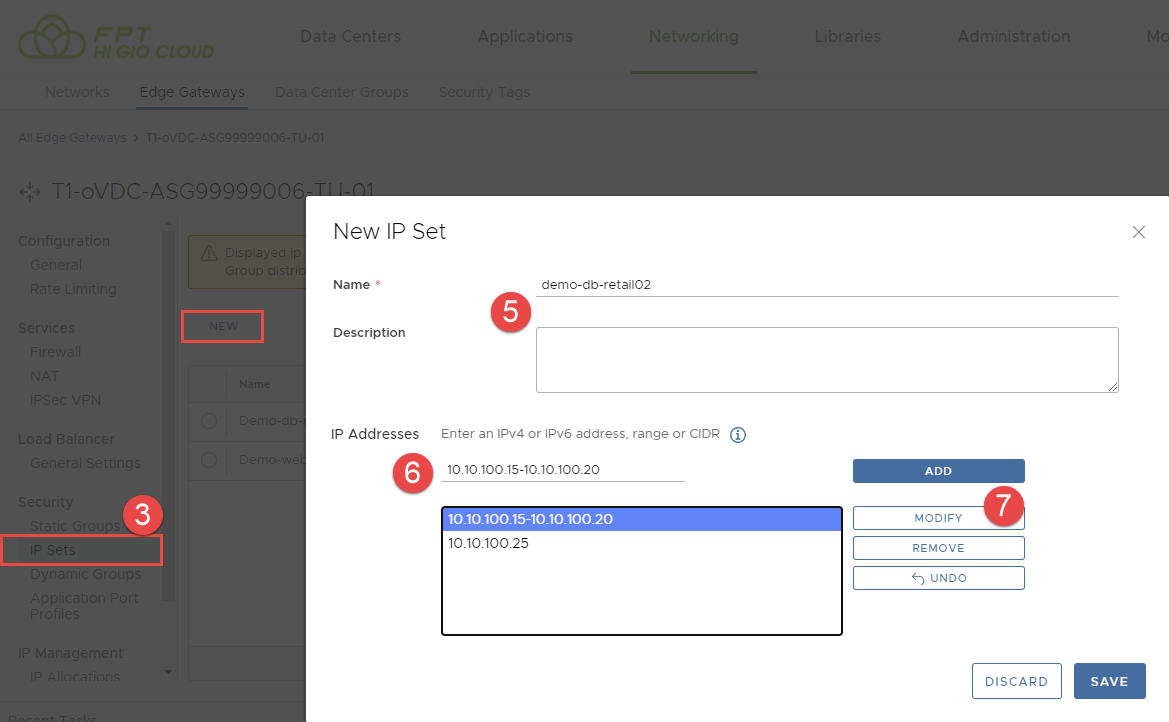
Task: Discard the new IP Set changes
Action: pyautogui.click(x=1016, y=681)
